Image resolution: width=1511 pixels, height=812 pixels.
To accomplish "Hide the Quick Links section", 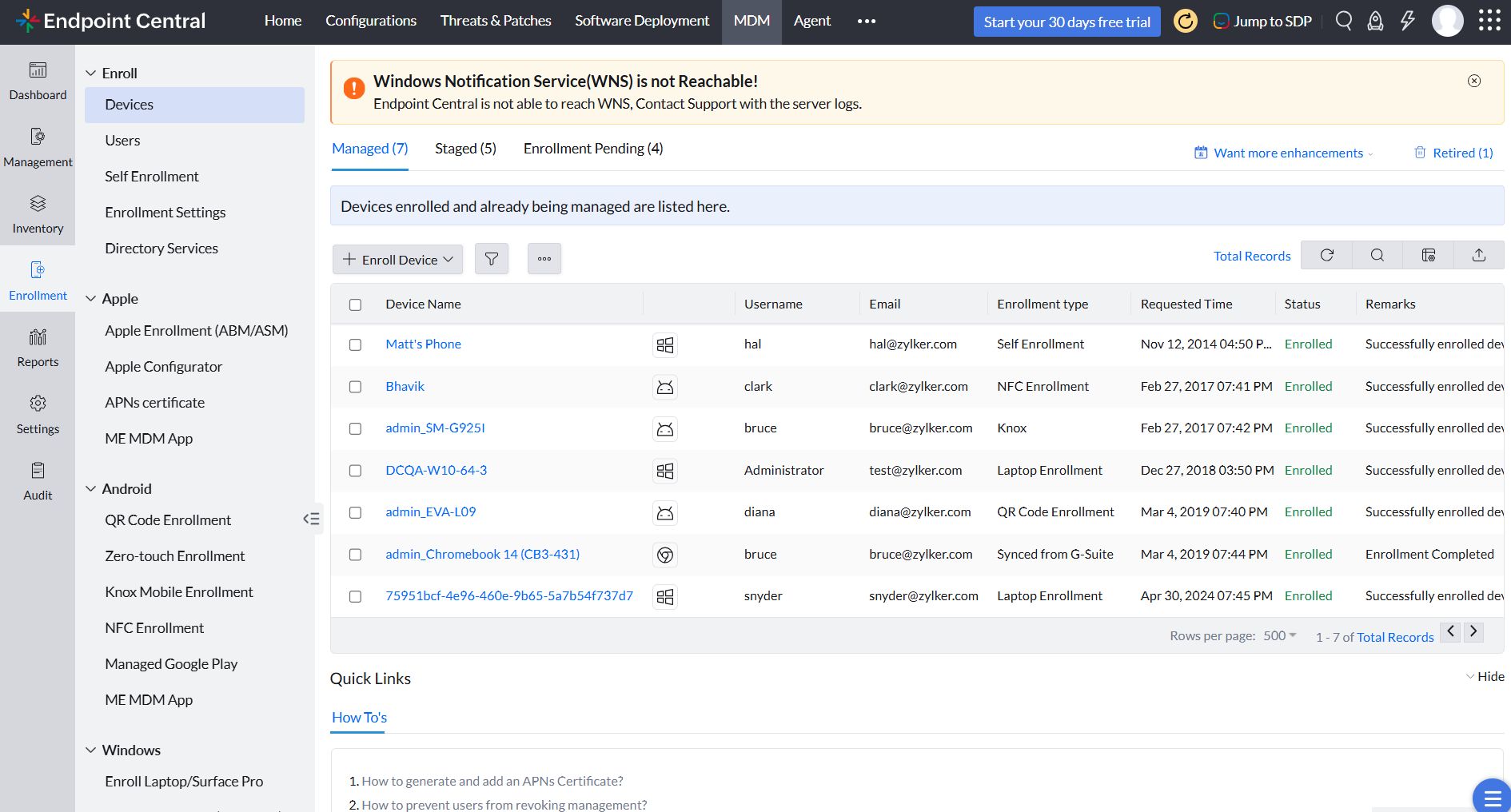I will (x=1485, y=676).
